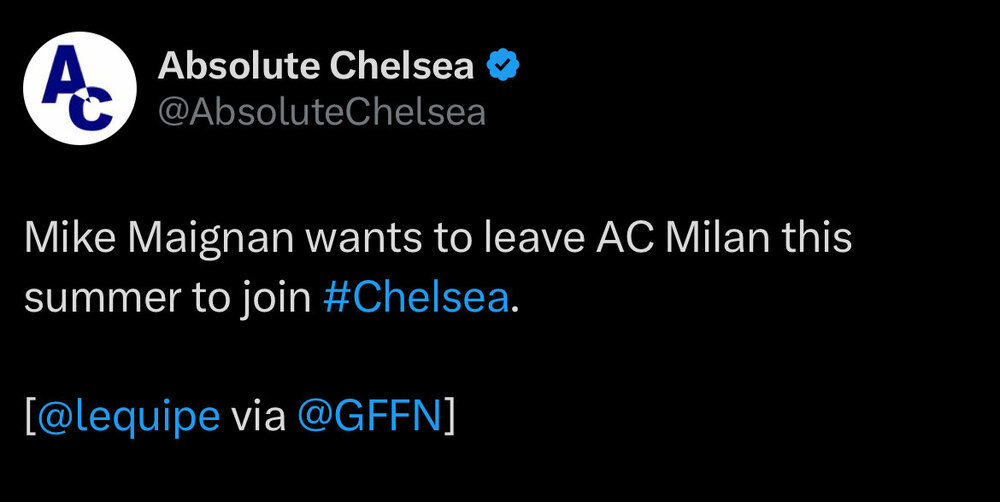The height and width of the screenshot is (502, 1000).
Task: Click the blue verified badge icon
Action: [503, 65]
